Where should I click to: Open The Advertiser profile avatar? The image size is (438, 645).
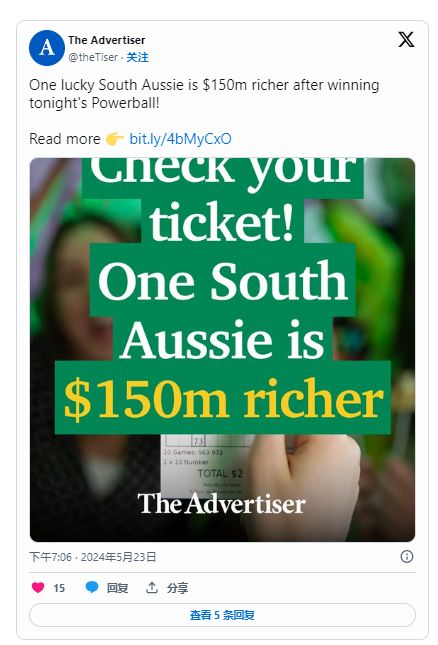(46, 48)
